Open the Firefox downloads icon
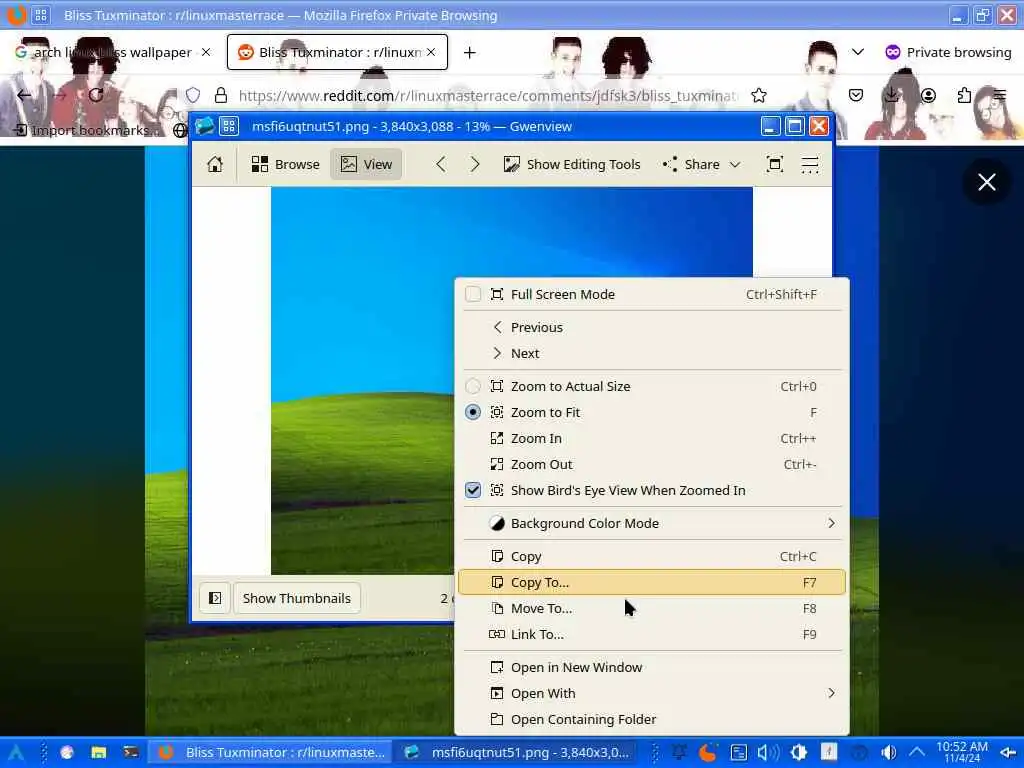1024x768 pixels. pyautogui.click(x=891, y=95)
